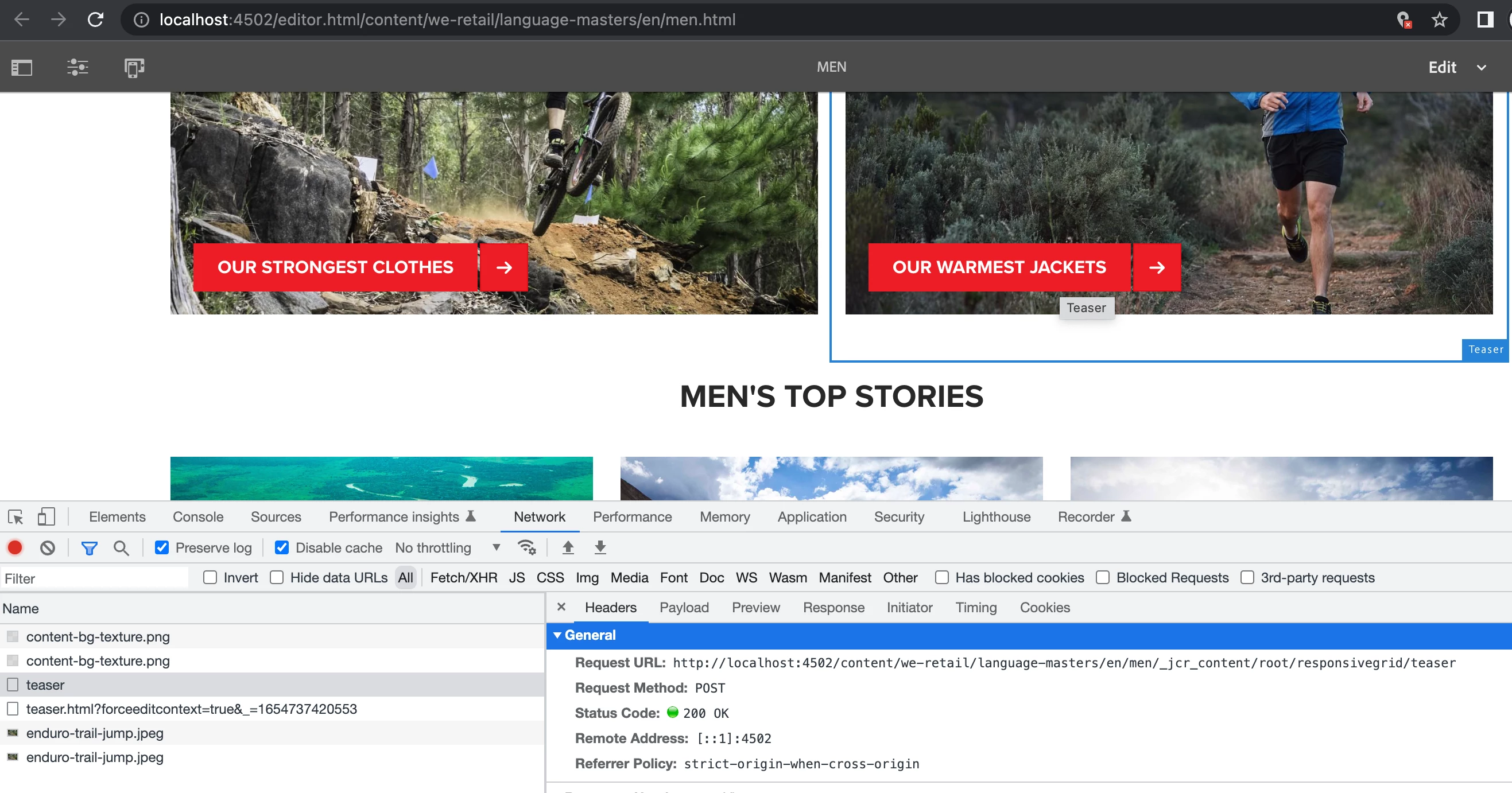Click the red record network log button
Screen dimensions: 1512x793
point(15,548)
